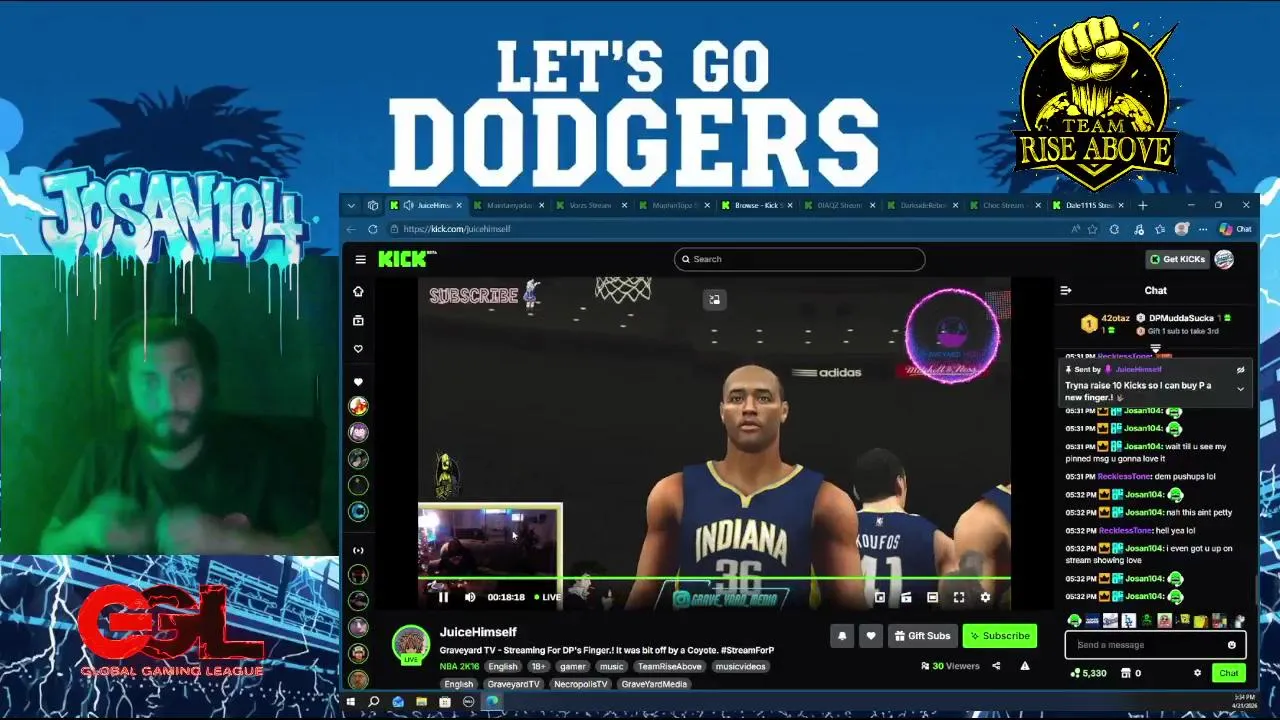Click the Kick Search field
Screen dimensions: 1280x720
(799, 259)
